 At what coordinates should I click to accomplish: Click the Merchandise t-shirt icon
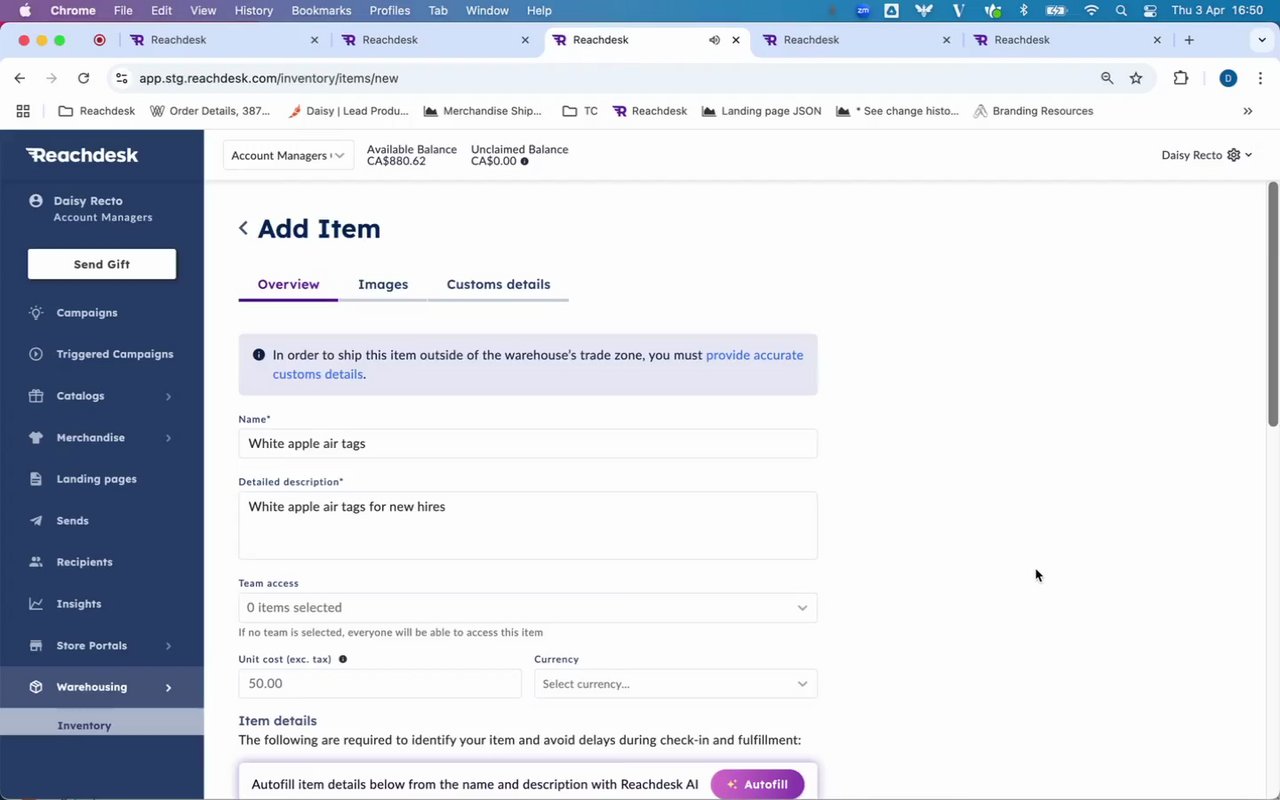coord(36,437)
